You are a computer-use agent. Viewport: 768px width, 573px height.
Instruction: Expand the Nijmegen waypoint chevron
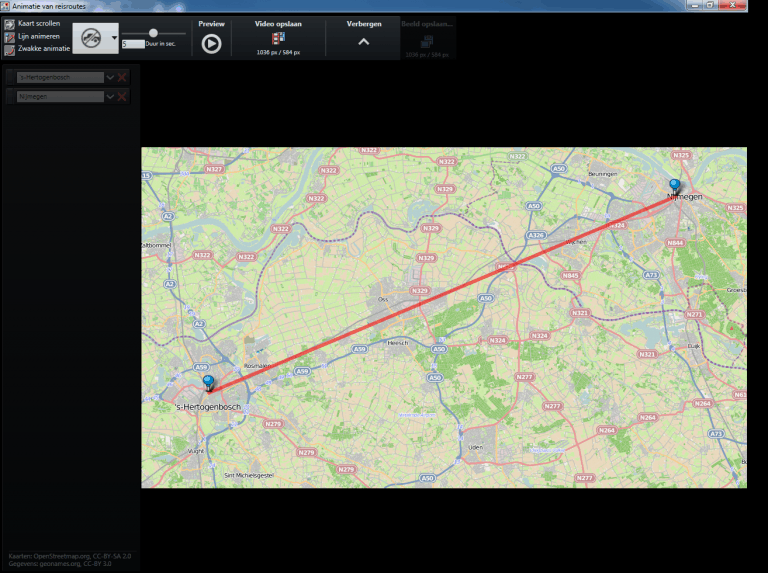click(x=110, y=96)
